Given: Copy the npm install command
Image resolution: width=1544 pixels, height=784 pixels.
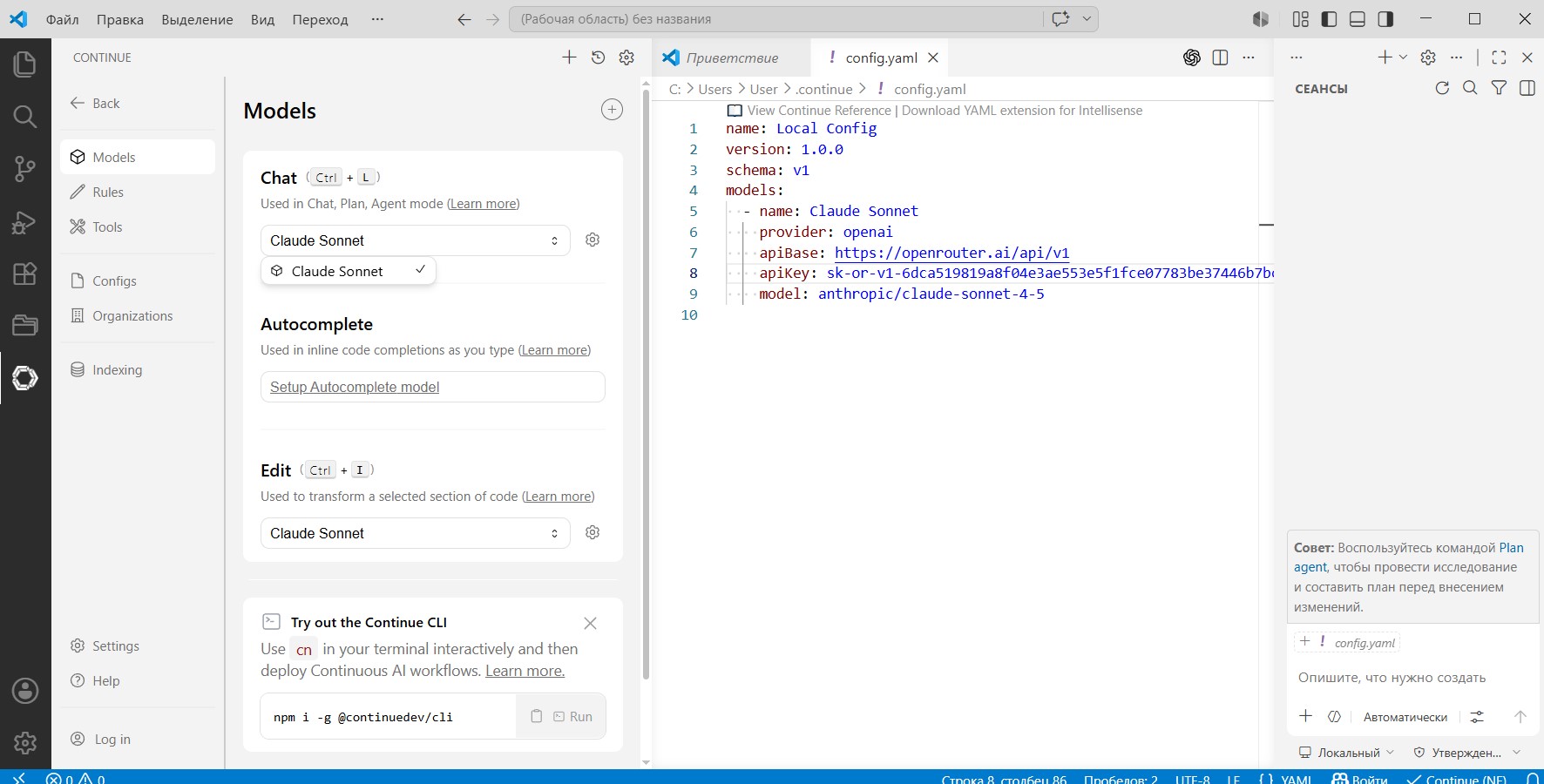Looking at the screenshot, I should [x=537, y=716].
